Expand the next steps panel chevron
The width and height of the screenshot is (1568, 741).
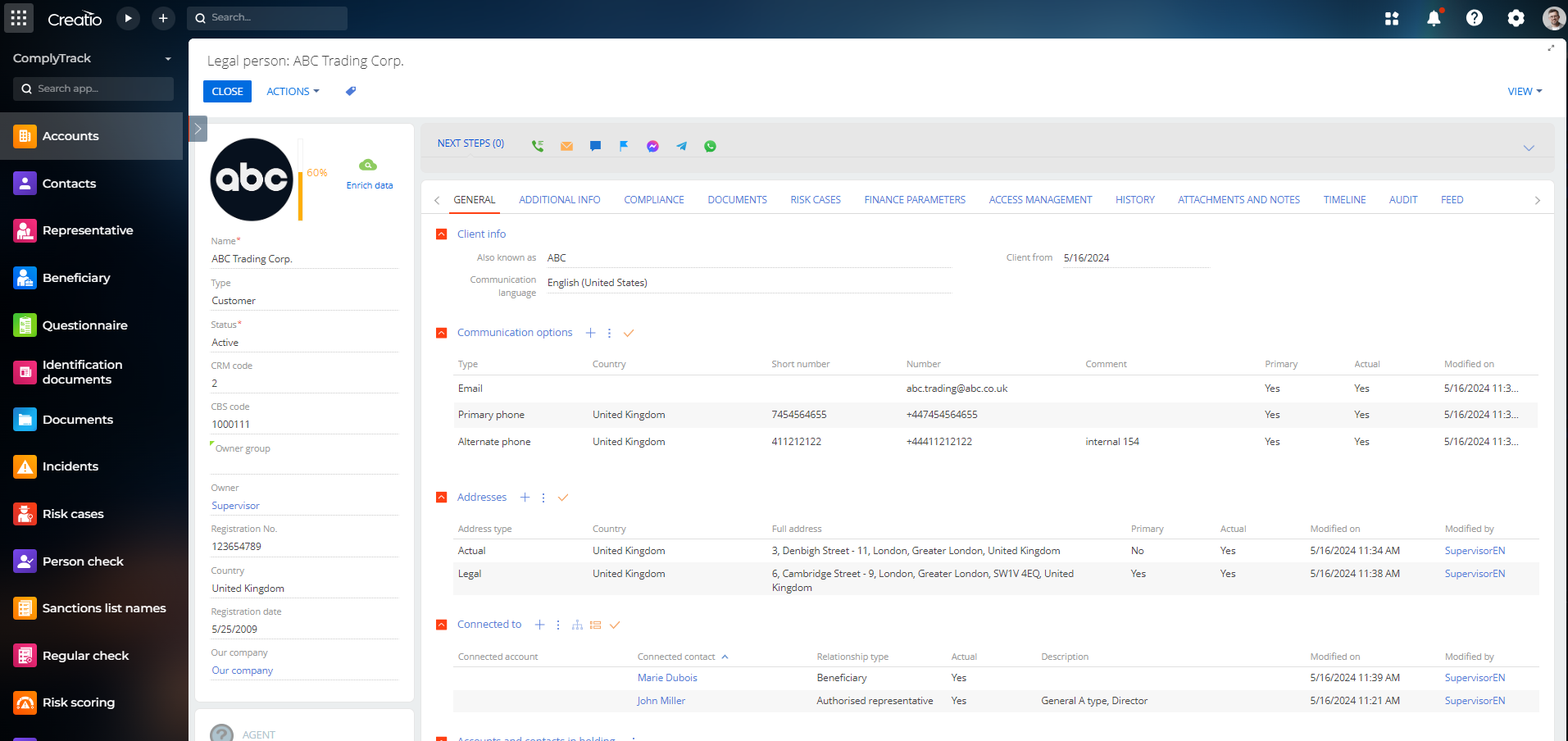coord(1529,148)
